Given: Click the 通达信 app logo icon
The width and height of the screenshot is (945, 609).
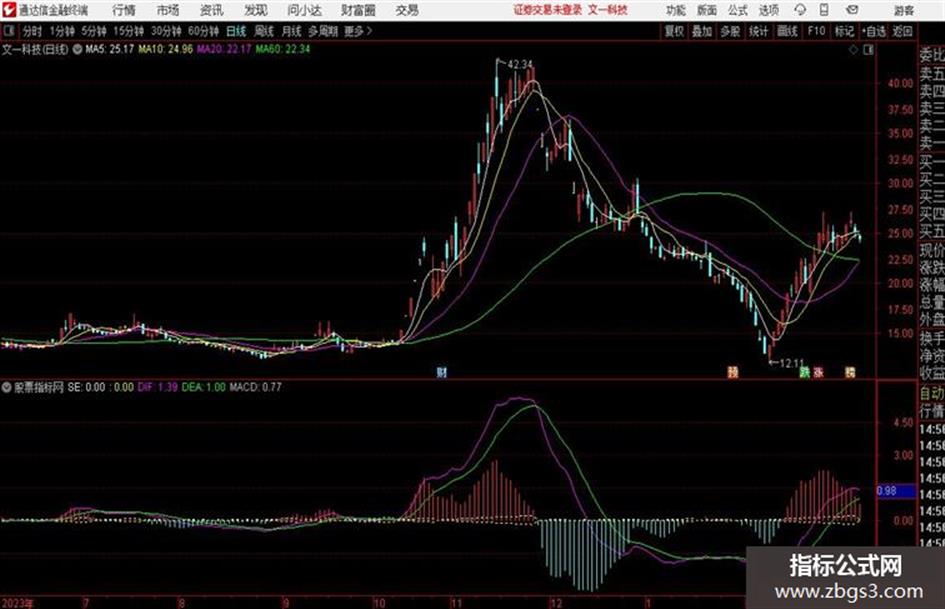Looking at the screenshot, I should tap(9, 10).
